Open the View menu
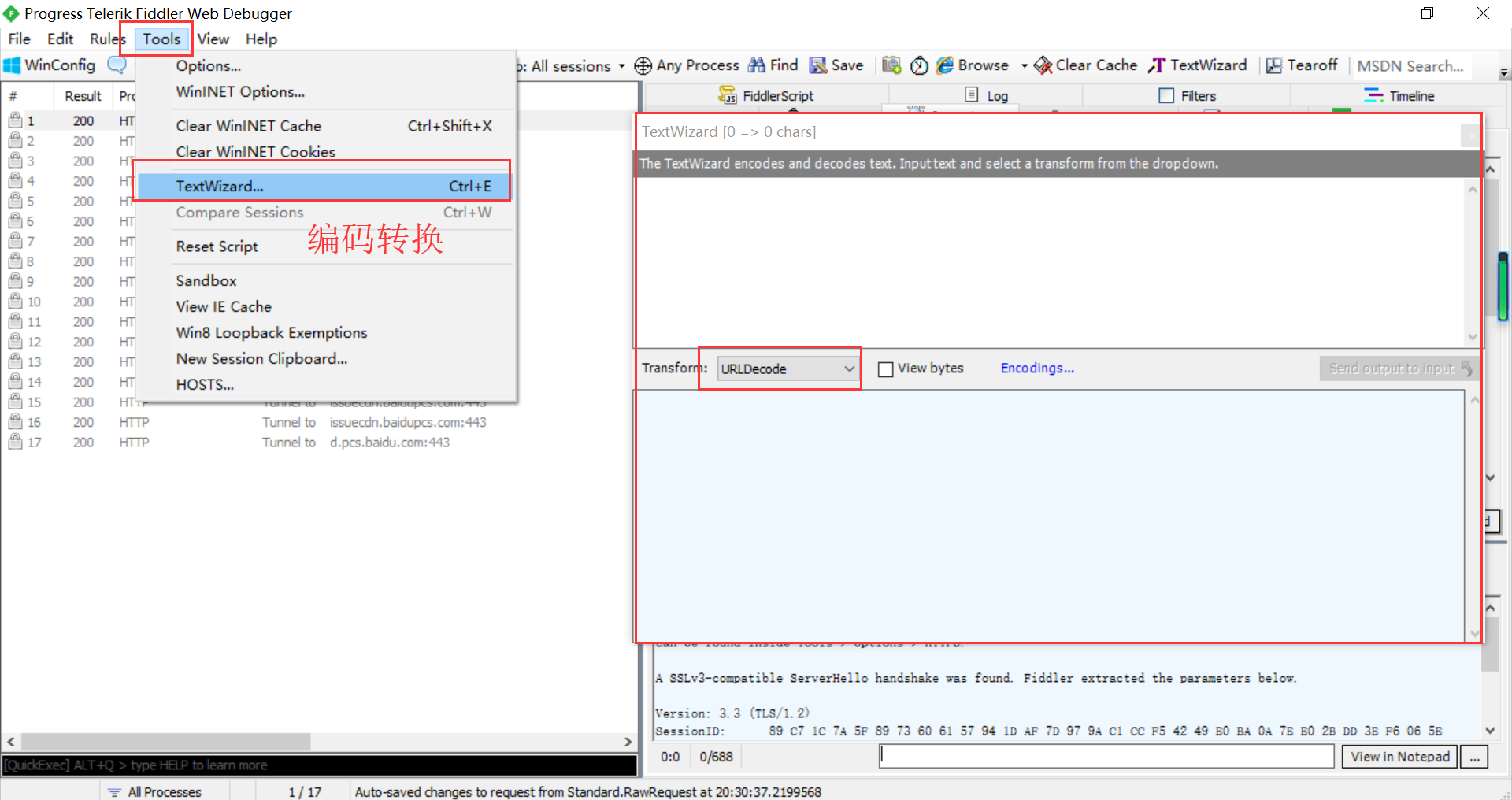 [213, 39]
